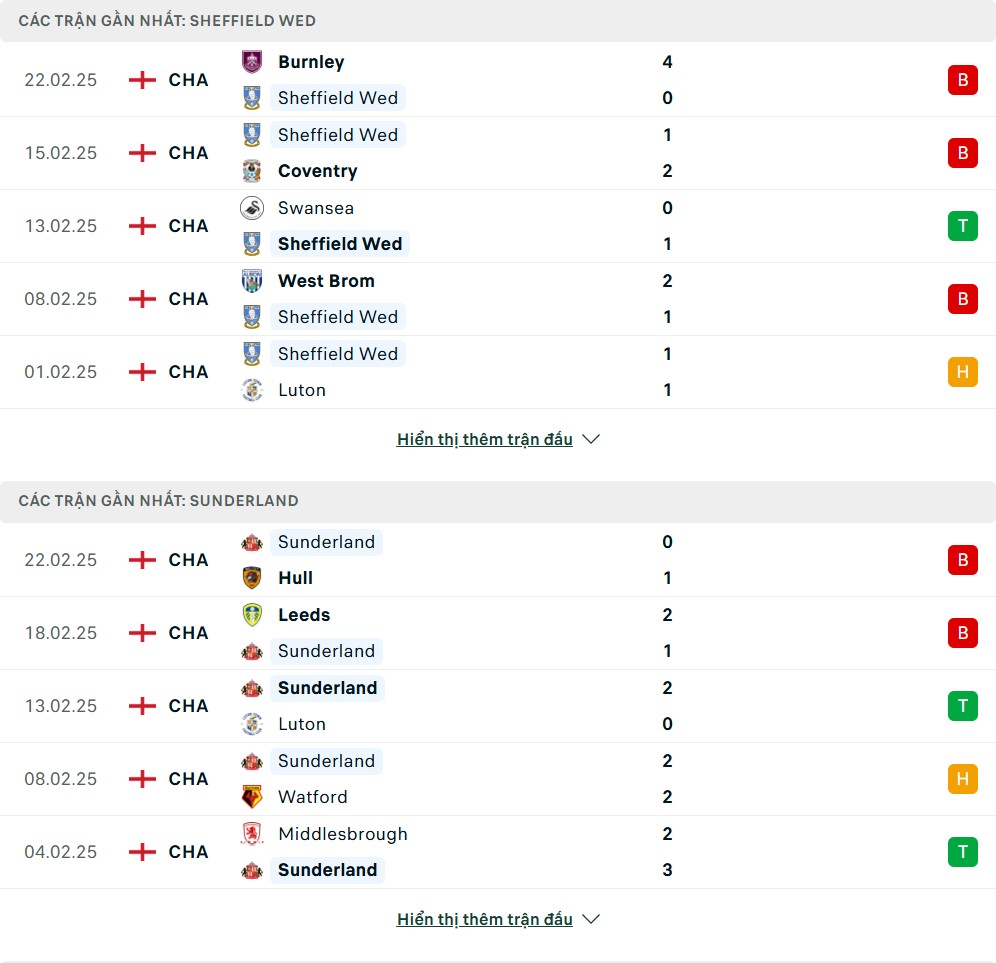Click the Watford club crest icon
The width and height of the screenshot is (996, 963).
pos(252,797)
